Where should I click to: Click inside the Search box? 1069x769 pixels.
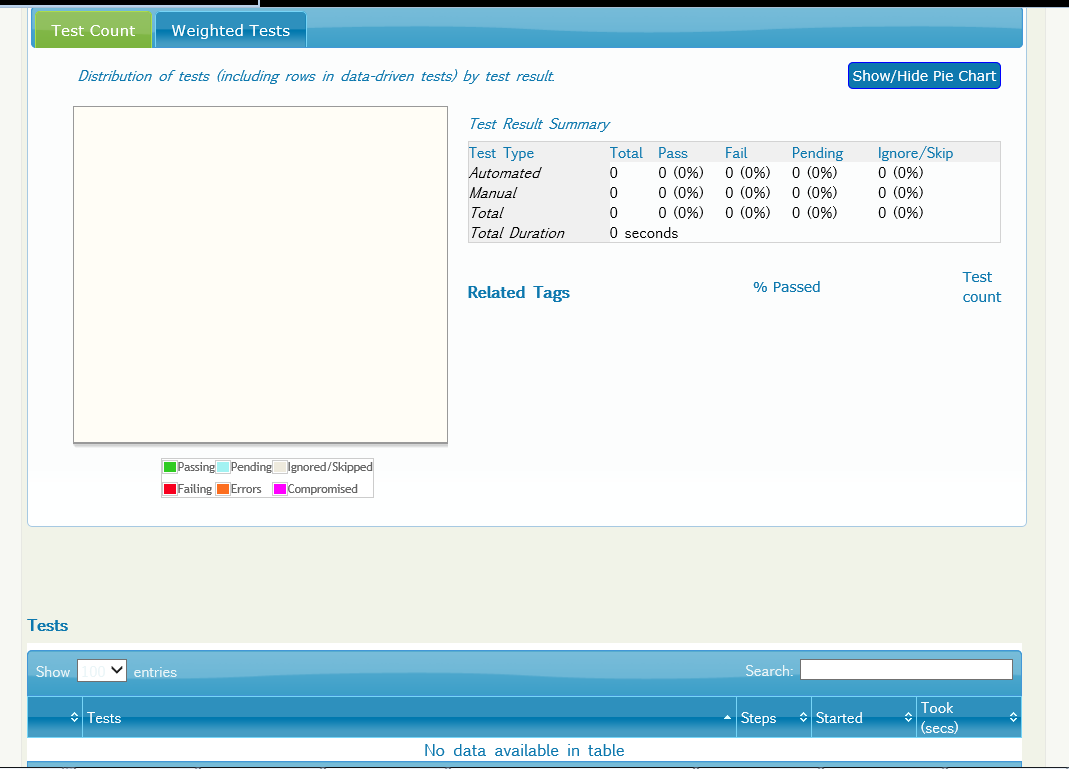[x=905, y=669]
